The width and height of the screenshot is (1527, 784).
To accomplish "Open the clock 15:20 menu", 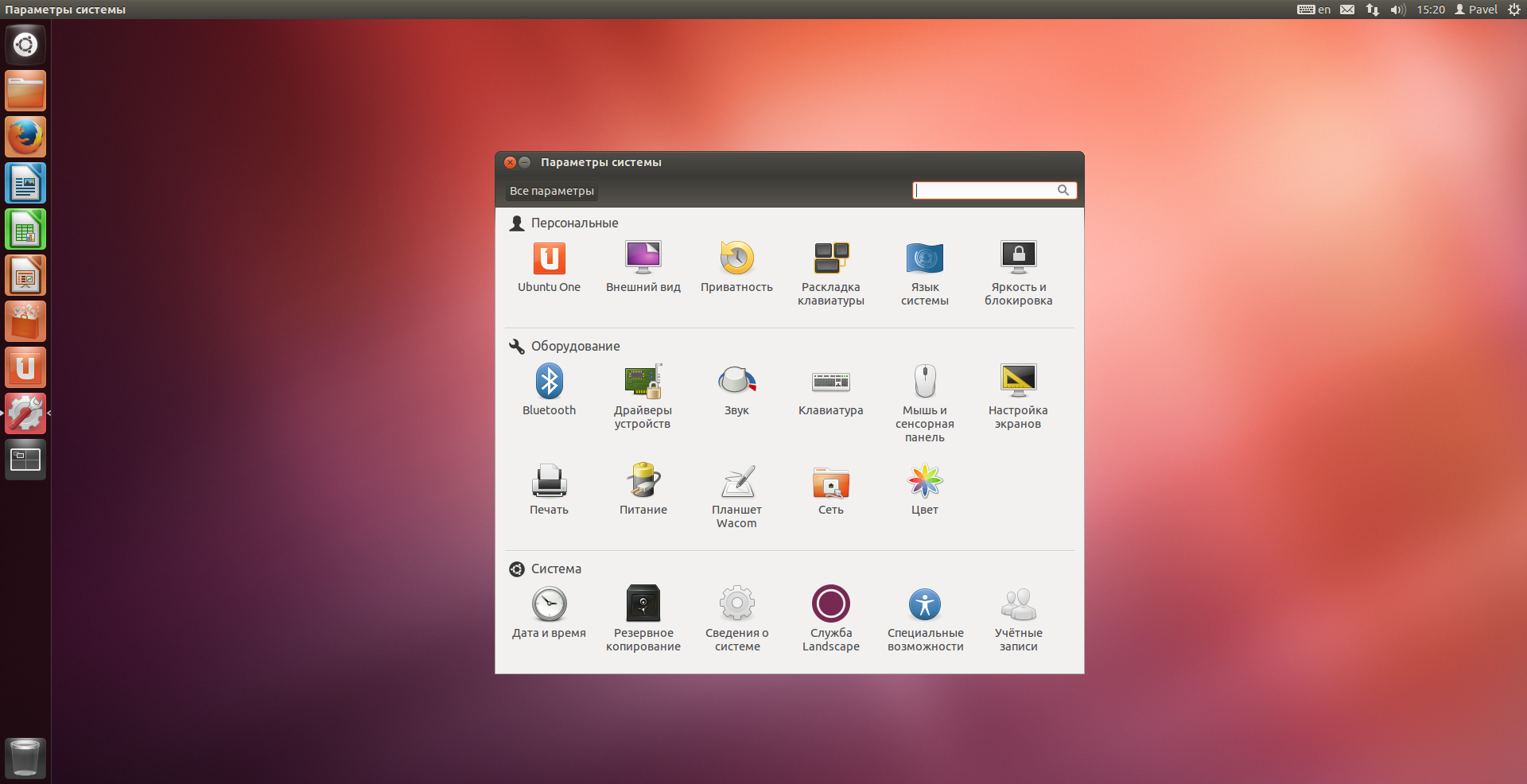I will 1431,10.
